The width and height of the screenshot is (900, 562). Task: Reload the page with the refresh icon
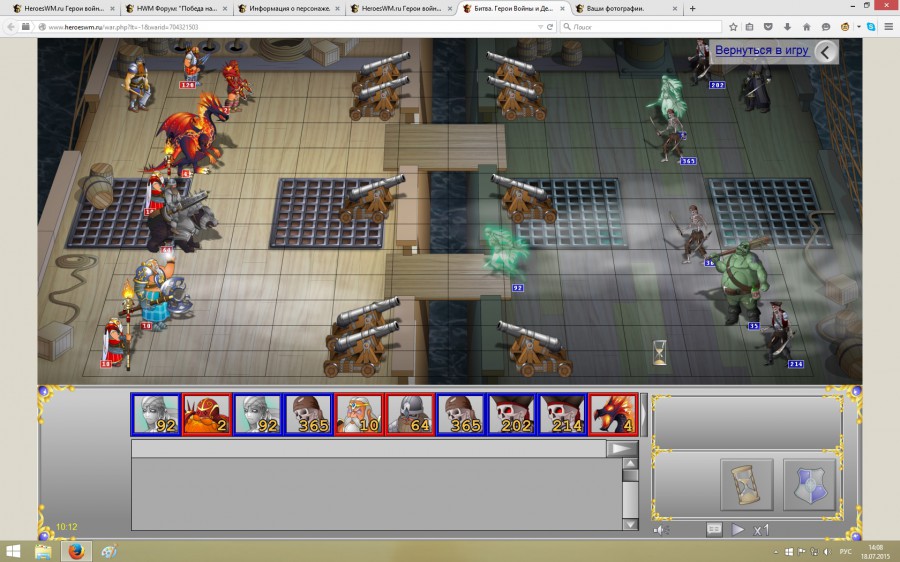[549, 26]
